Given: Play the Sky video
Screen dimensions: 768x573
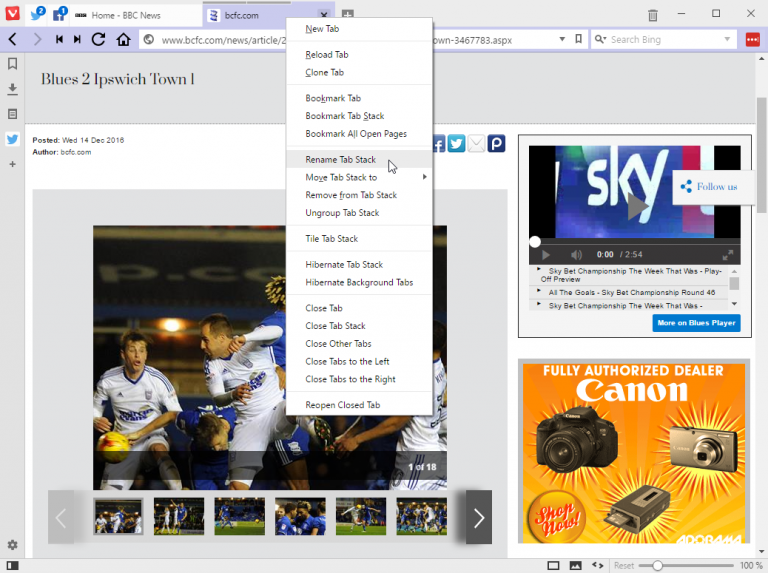Looking at the screenshot, I should pyautogui.click(x=637, y=206).
